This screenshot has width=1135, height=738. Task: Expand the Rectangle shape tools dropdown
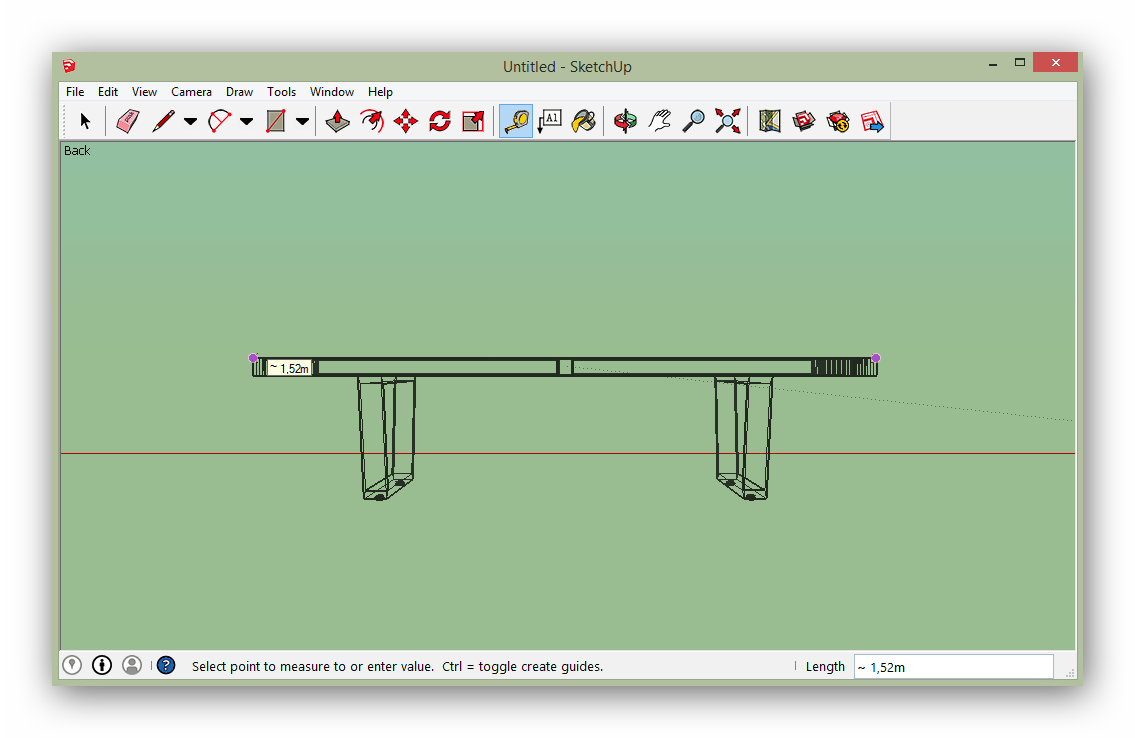pos(302,122)
